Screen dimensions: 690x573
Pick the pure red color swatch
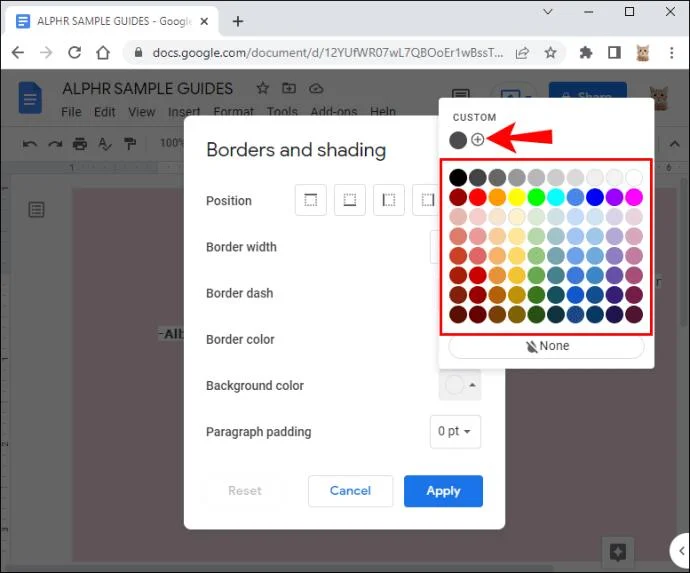point(477,197)
